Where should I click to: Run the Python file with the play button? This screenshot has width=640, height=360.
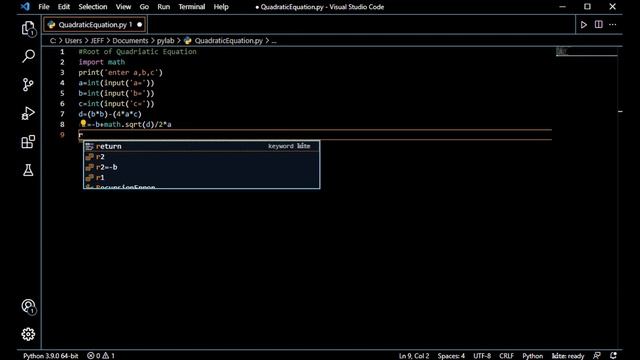click(584, 25)
